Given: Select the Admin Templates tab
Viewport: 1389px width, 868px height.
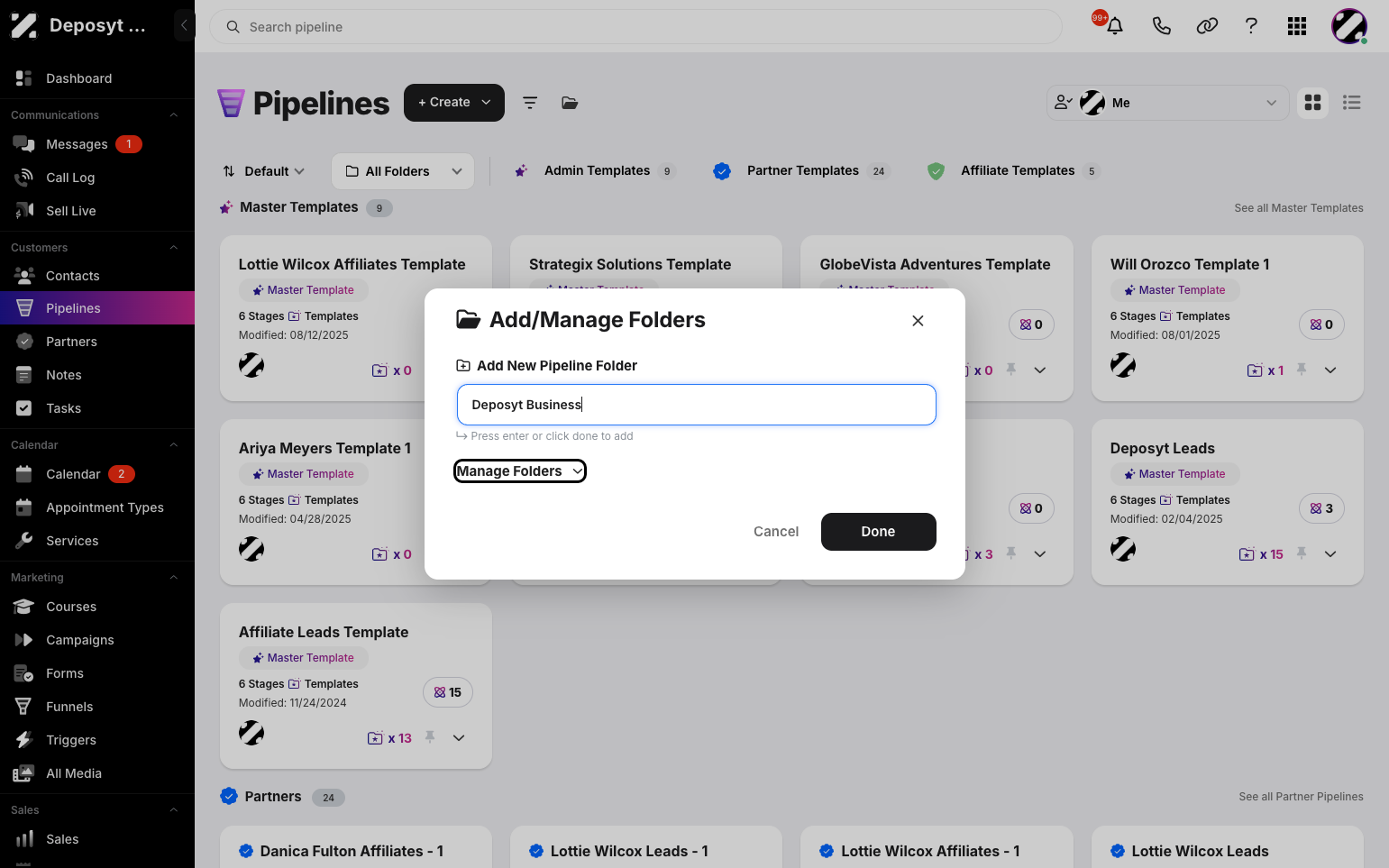Looking at the screenshot, I should pyautogui.click(x=594, y=170).
